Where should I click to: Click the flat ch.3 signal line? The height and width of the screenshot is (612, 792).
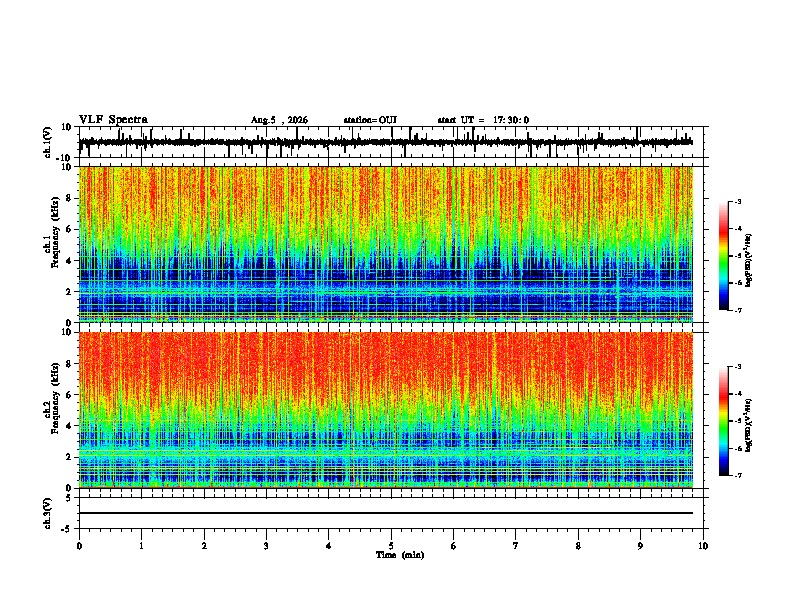coord(386,513)
